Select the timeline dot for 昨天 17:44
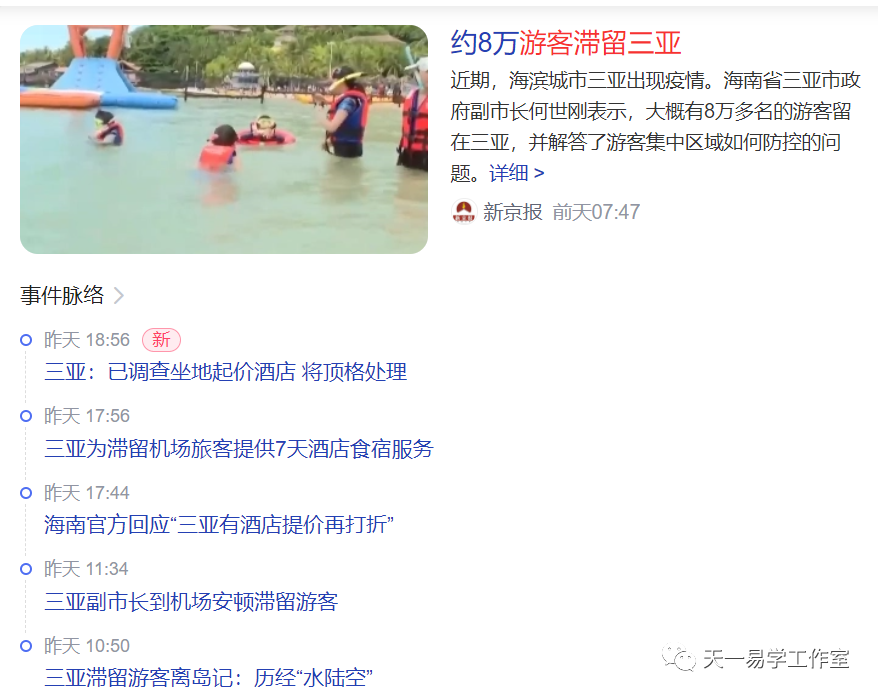Screen dimensions: 878x697 (x=26, y=493)
